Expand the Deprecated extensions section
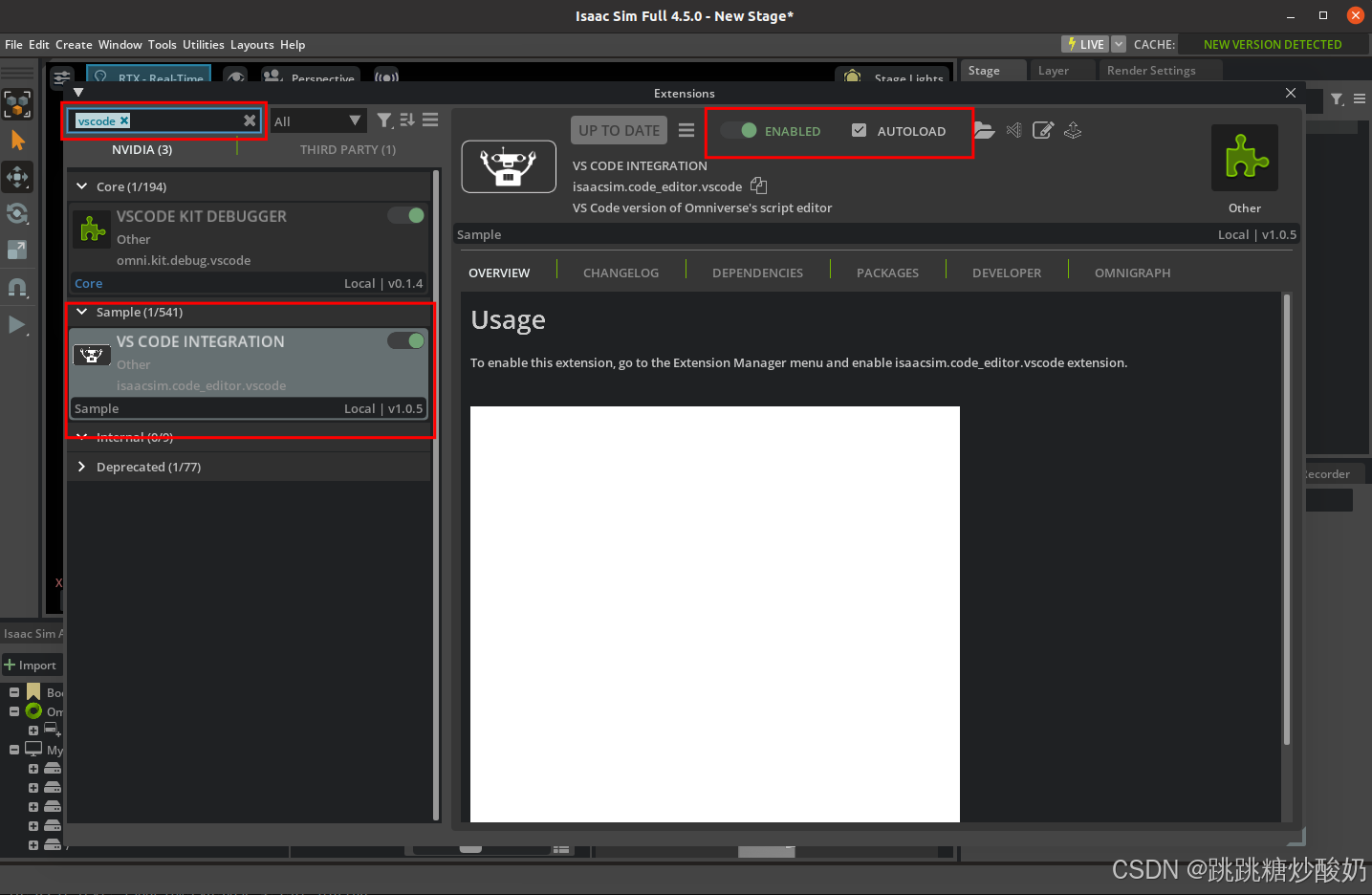This screenshot has width=1372, height=895. click(81, 467)
